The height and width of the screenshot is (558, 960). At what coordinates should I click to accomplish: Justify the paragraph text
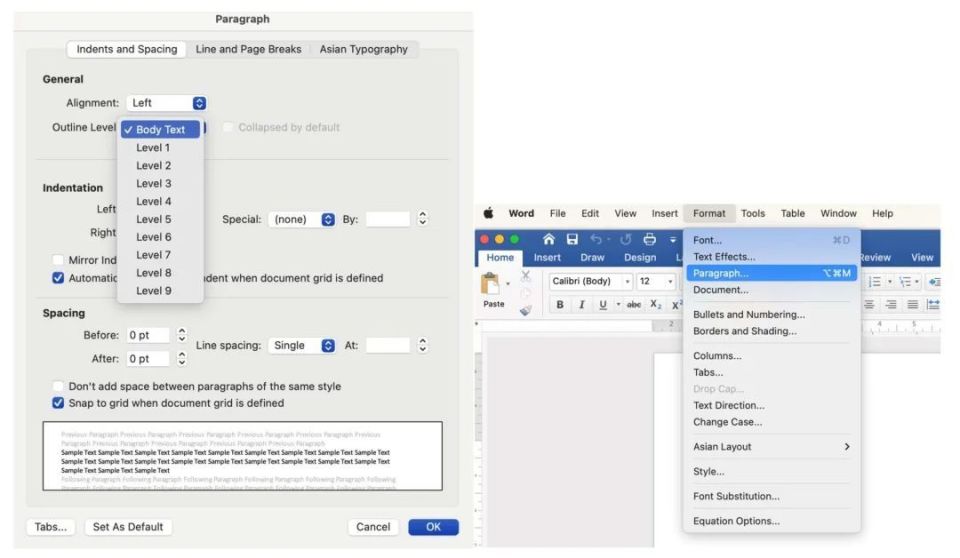point(912,304)
